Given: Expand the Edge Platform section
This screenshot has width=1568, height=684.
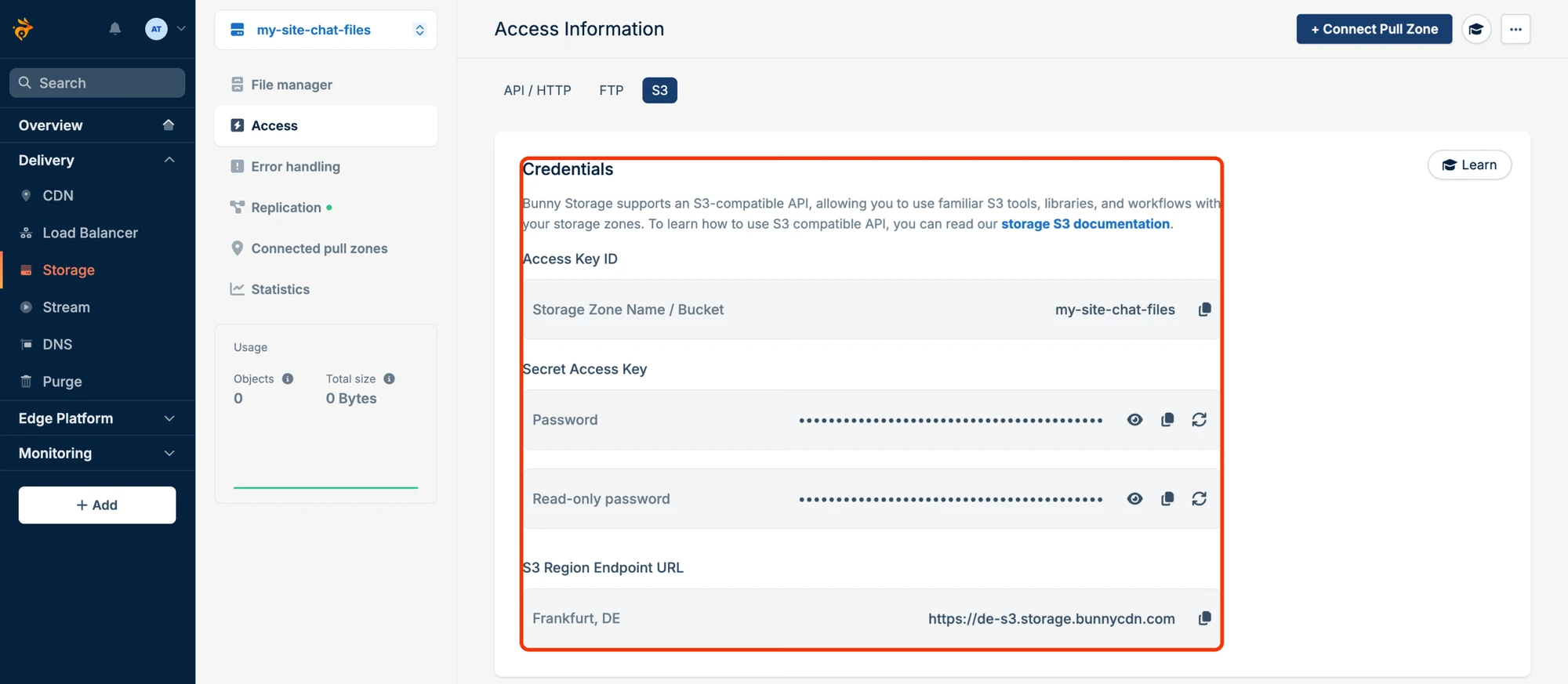Looking at the screenshot, I should pyautogui.click(x=169, y=418).
